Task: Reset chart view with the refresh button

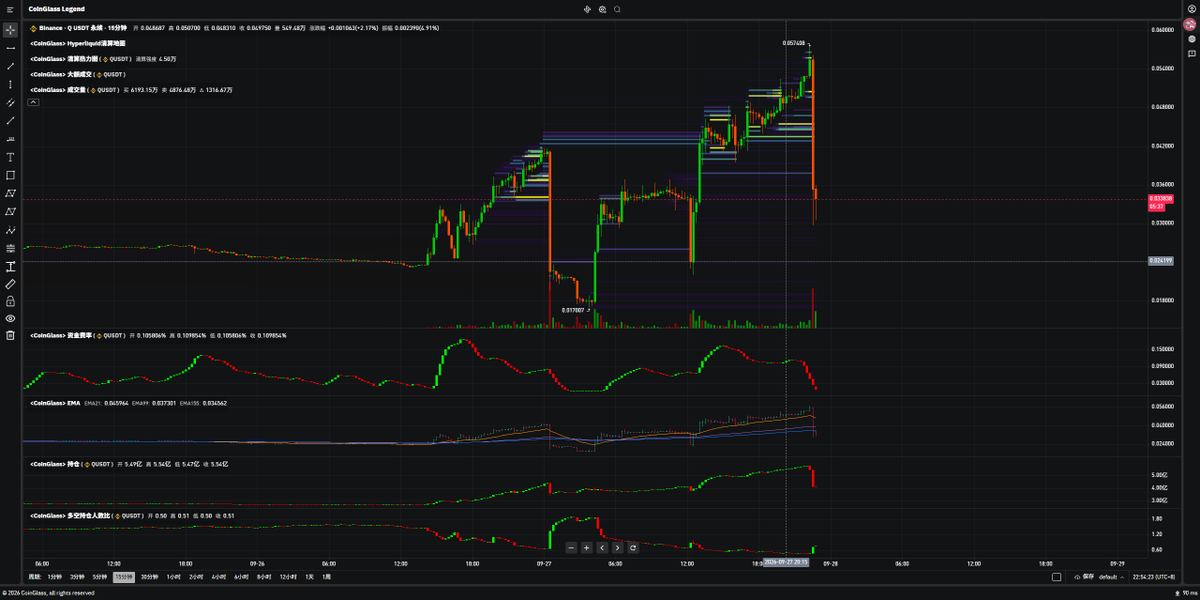Action: tap(633, 547)
